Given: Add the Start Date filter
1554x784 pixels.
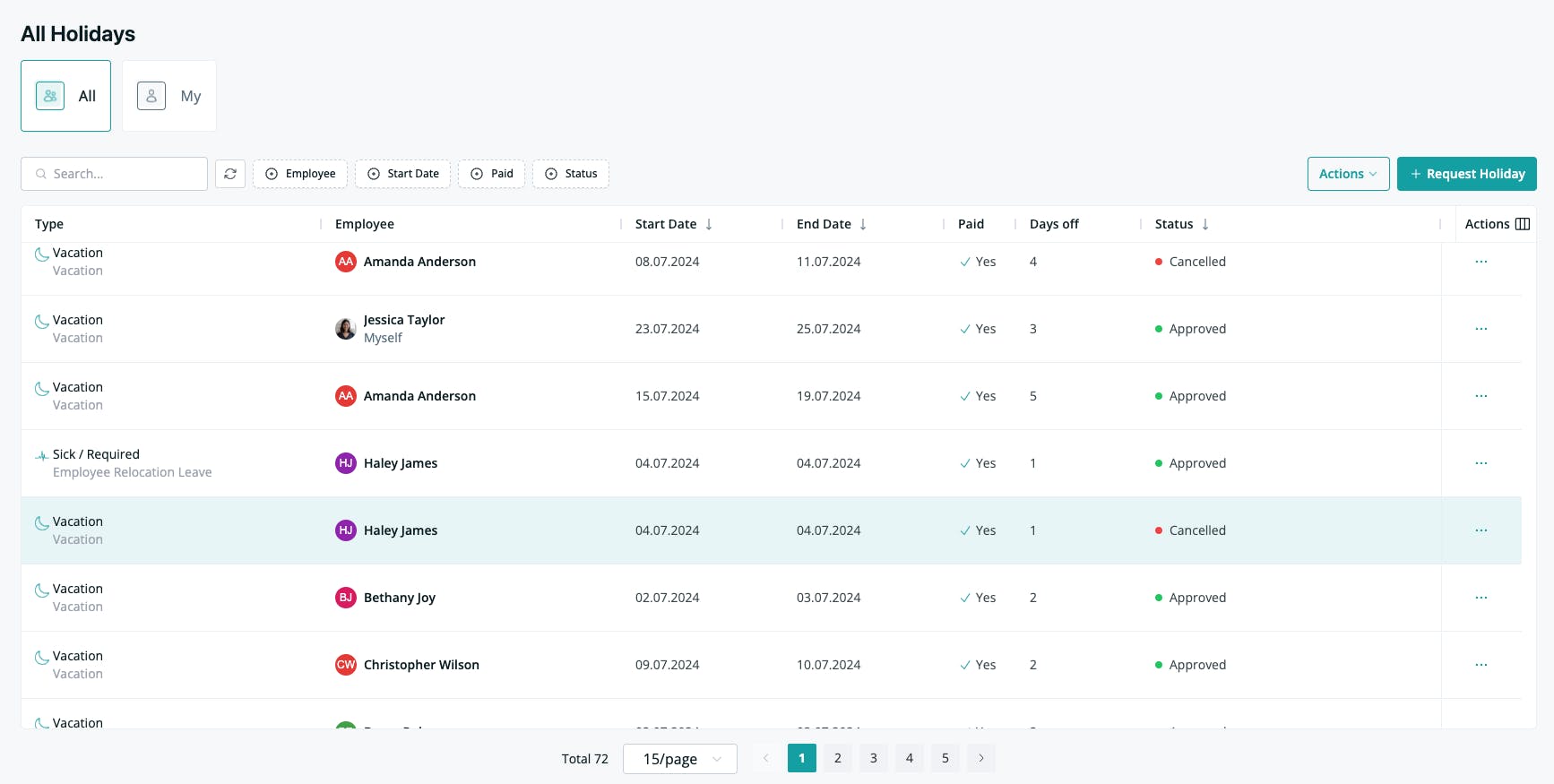Looking at the screenshot, I should 403,174.
